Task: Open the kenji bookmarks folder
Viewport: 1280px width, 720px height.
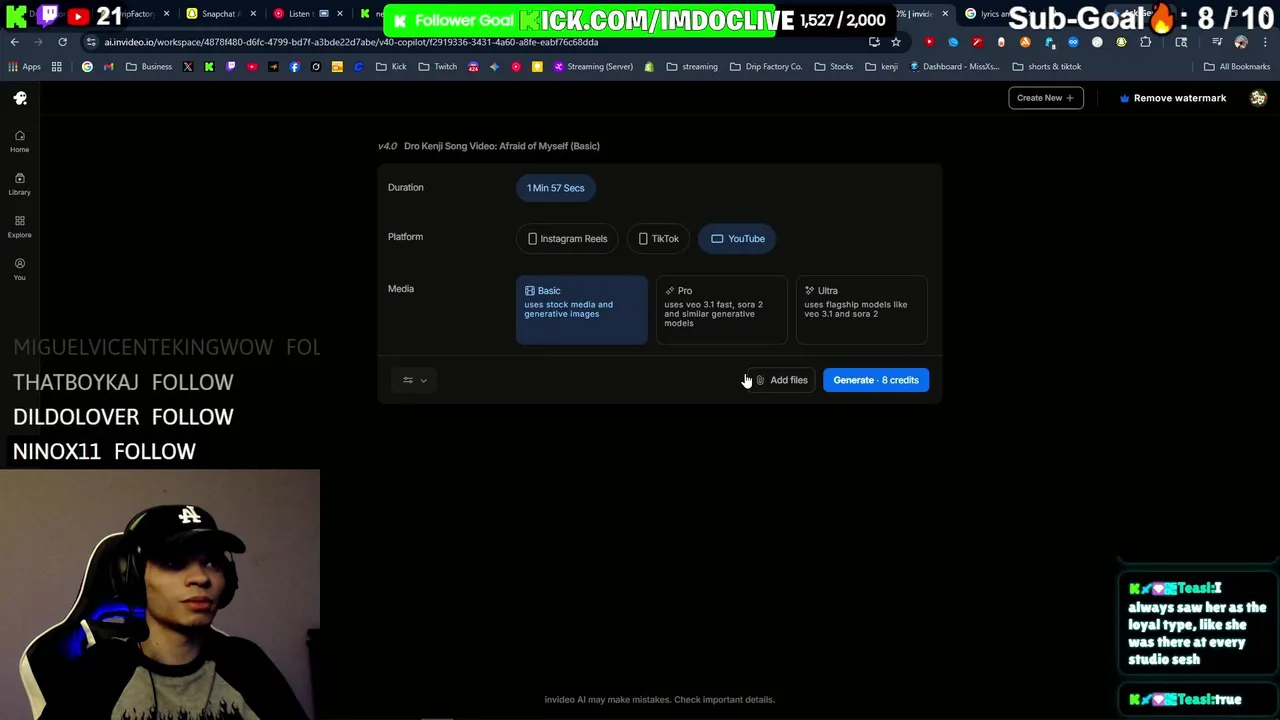Action: [881, 67]
